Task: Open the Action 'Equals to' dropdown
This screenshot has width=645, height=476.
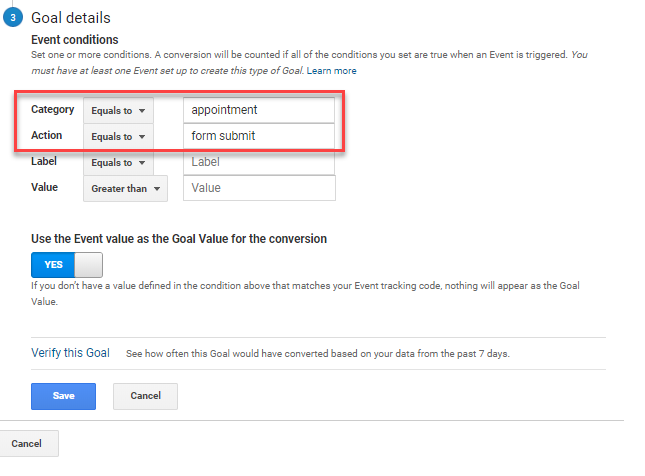Action: coord(118,136)
